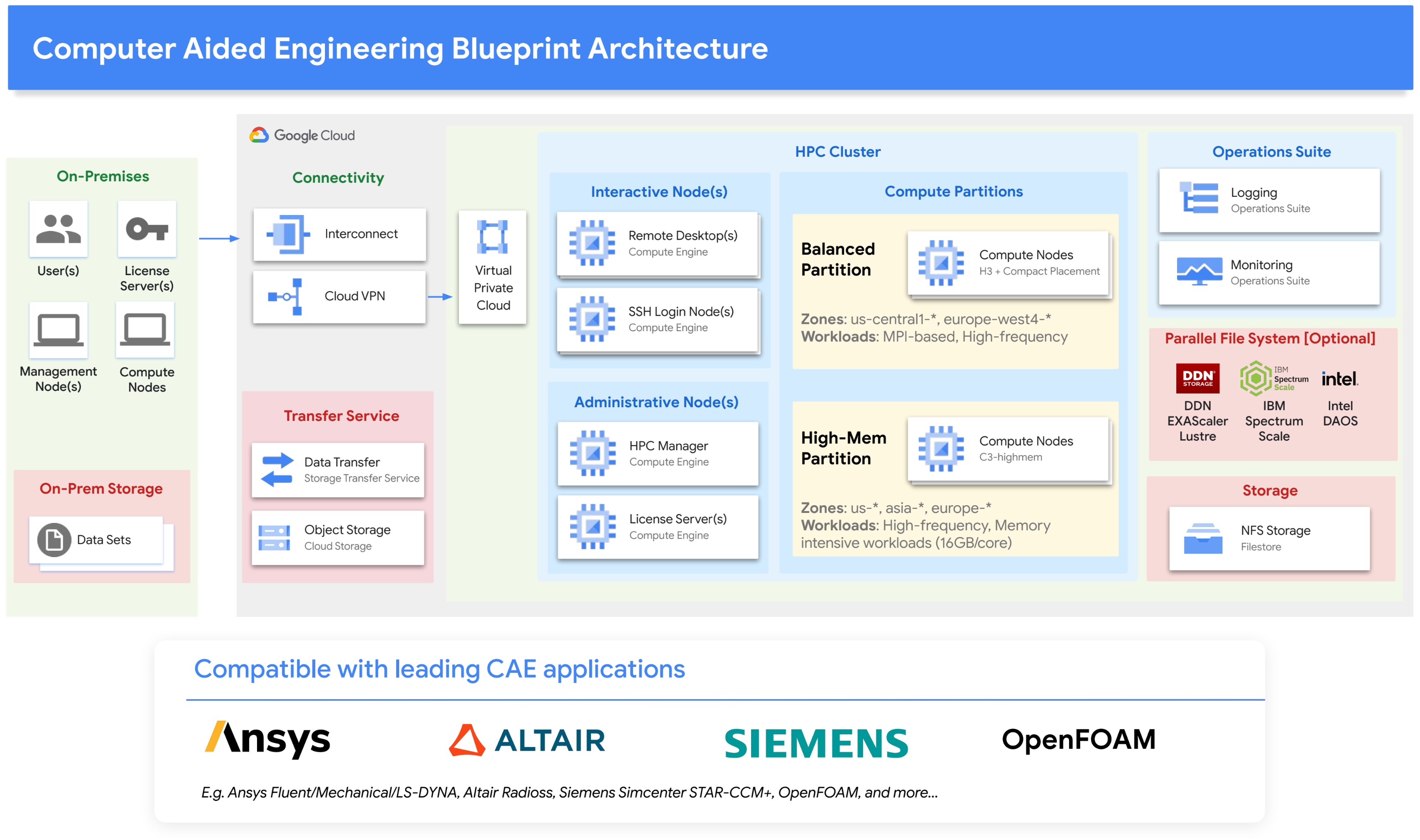Viewport: 1420px width, 840px height.
Task: Click the SSH Login Node(s) Compute Engine icon
Action: coord(593,320)
